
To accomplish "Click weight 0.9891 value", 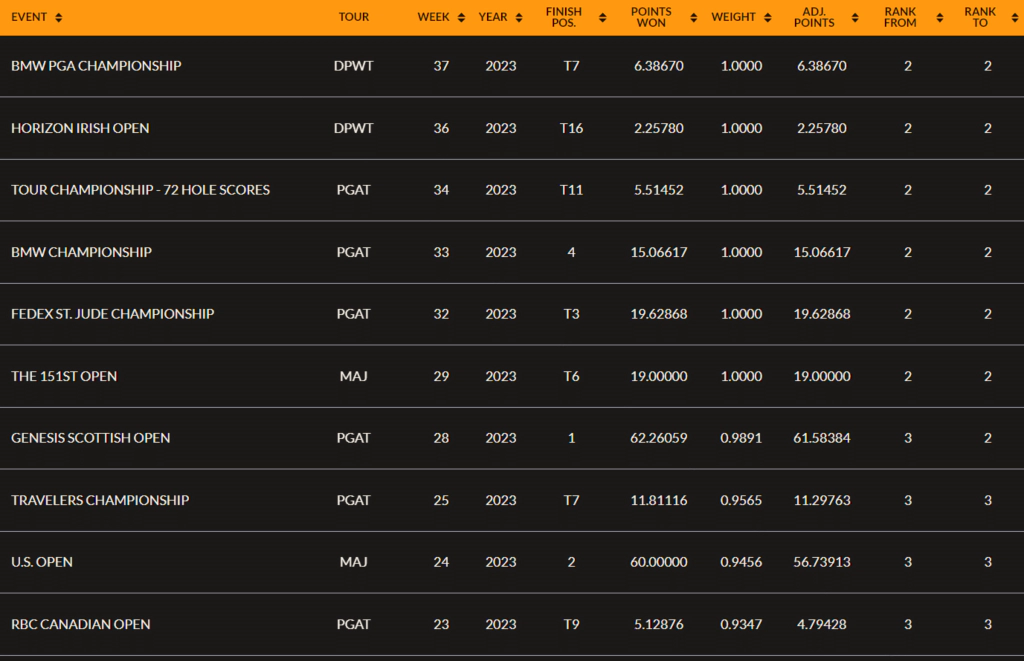I will click(x=741, y=438).
